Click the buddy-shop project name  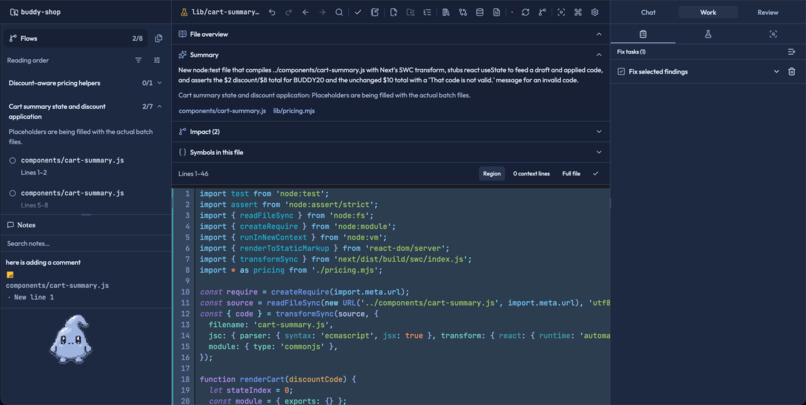point(41,12)
